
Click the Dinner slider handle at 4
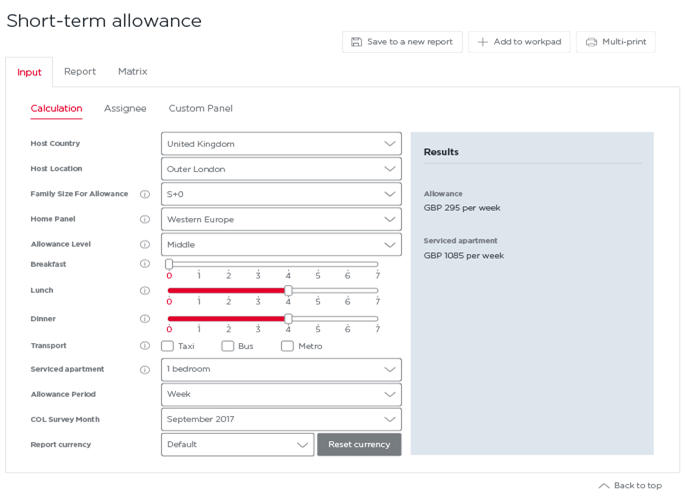[288, 319]
